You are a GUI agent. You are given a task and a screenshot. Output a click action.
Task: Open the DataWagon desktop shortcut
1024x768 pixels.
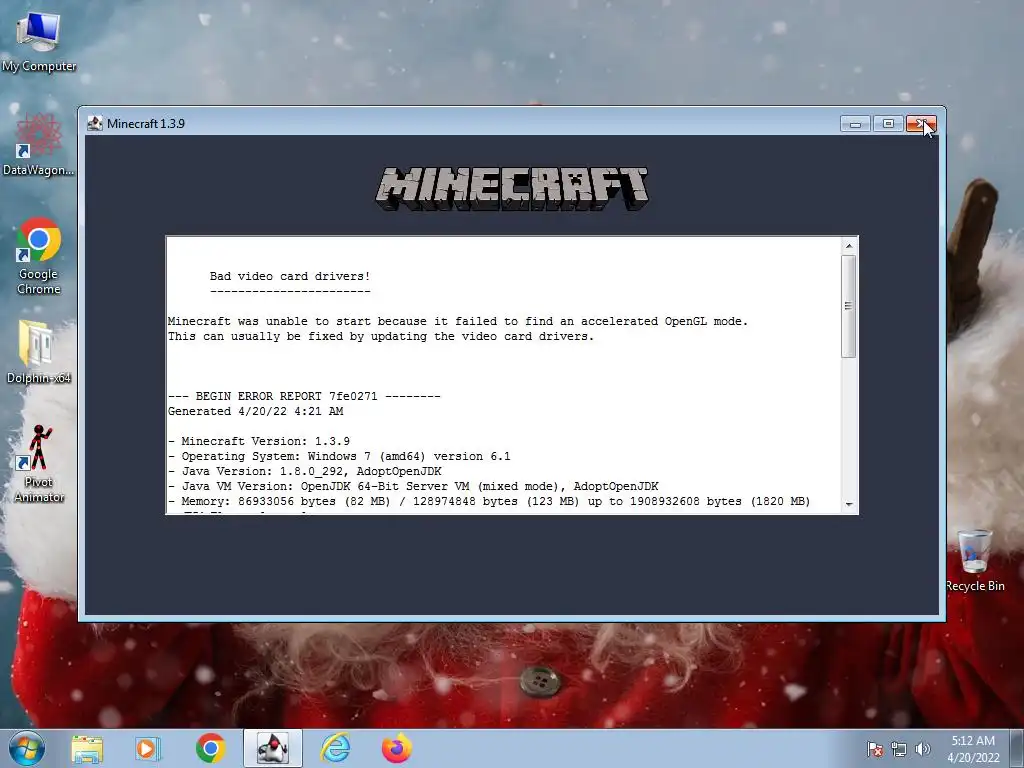click(x=39, y=145)
